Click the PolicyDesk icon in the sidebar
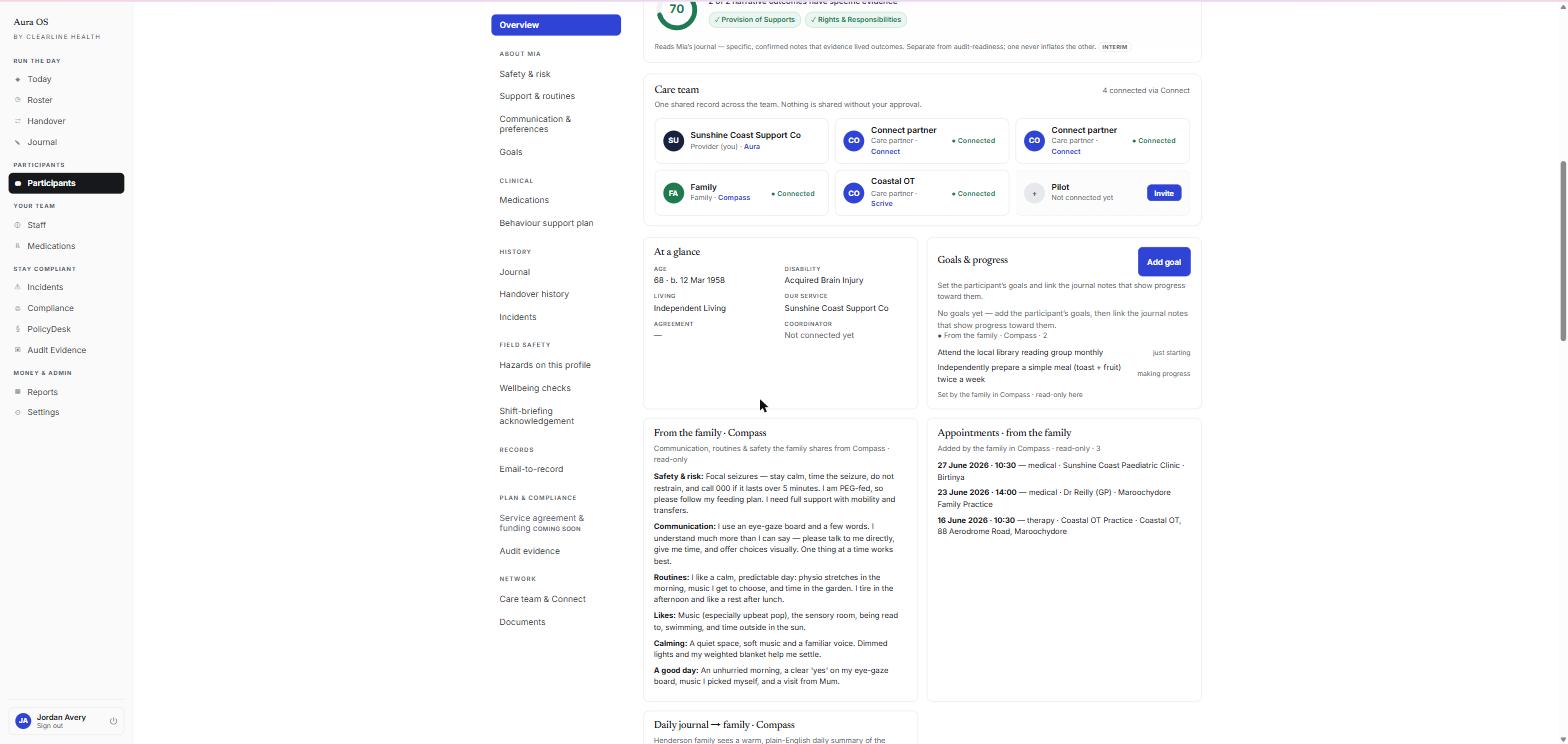Screen dimensions: 1568x744 pos(18,329)
